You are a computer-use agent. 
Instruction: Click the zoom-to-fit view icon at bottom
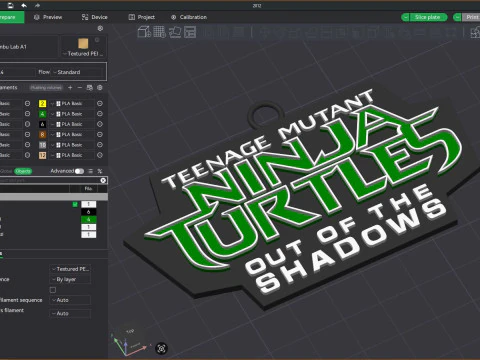pos(162,349)
